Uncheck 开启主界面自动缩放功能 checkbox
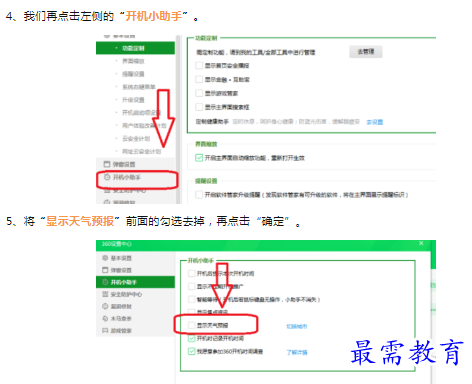The image size is (472, 384). coord(199,158)
